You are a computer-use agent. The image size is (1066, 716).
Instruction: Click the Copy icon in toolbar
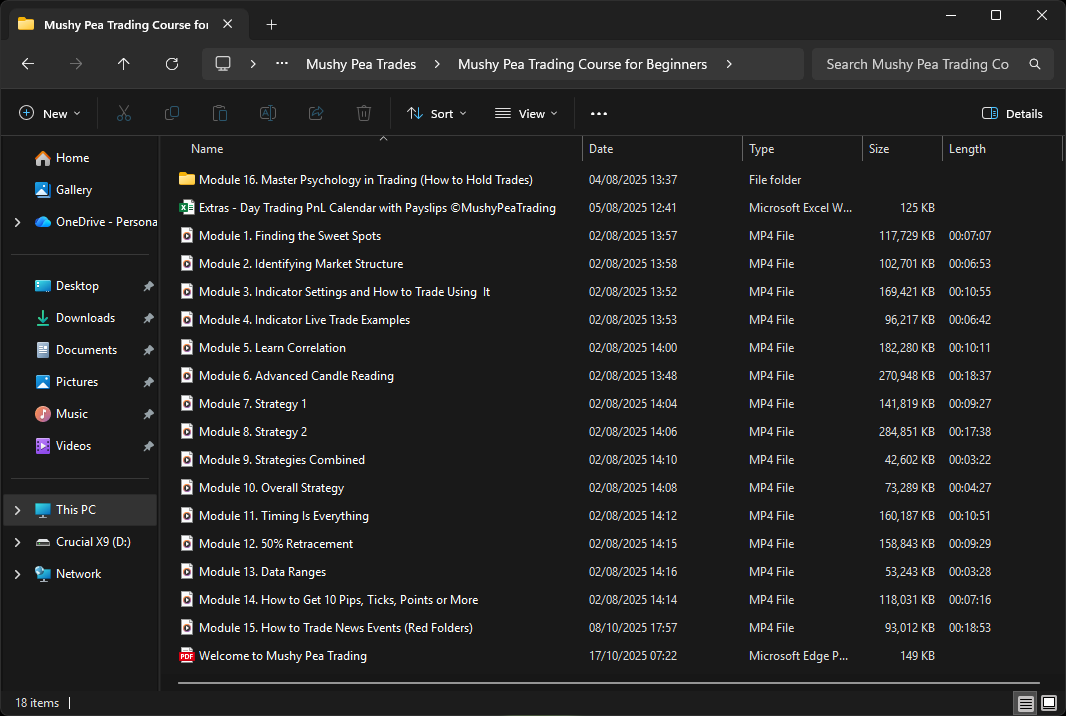click(172, 114)
